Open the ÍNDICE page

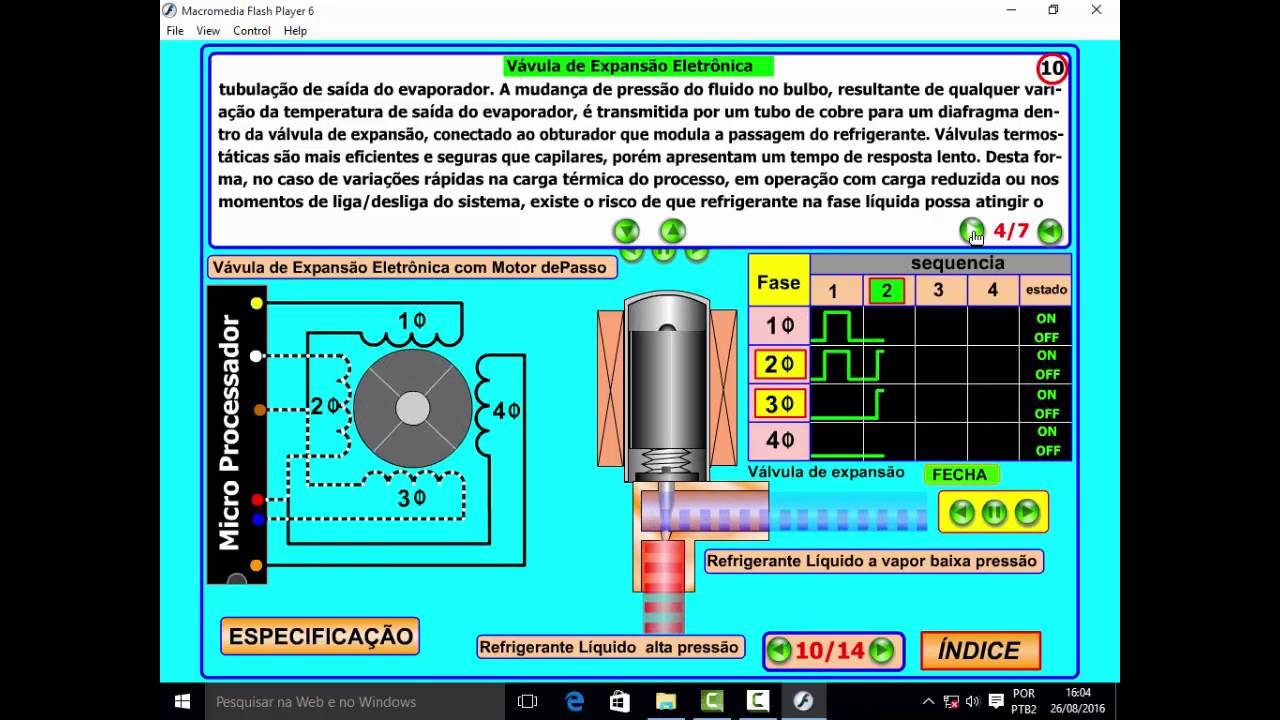coord(980,651)
